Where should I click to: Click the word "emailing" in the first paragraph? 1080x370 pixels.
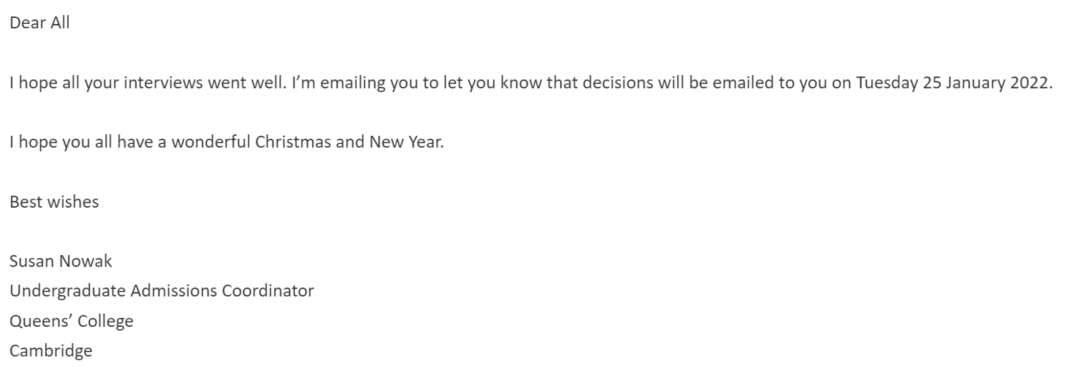coord(352,83)
